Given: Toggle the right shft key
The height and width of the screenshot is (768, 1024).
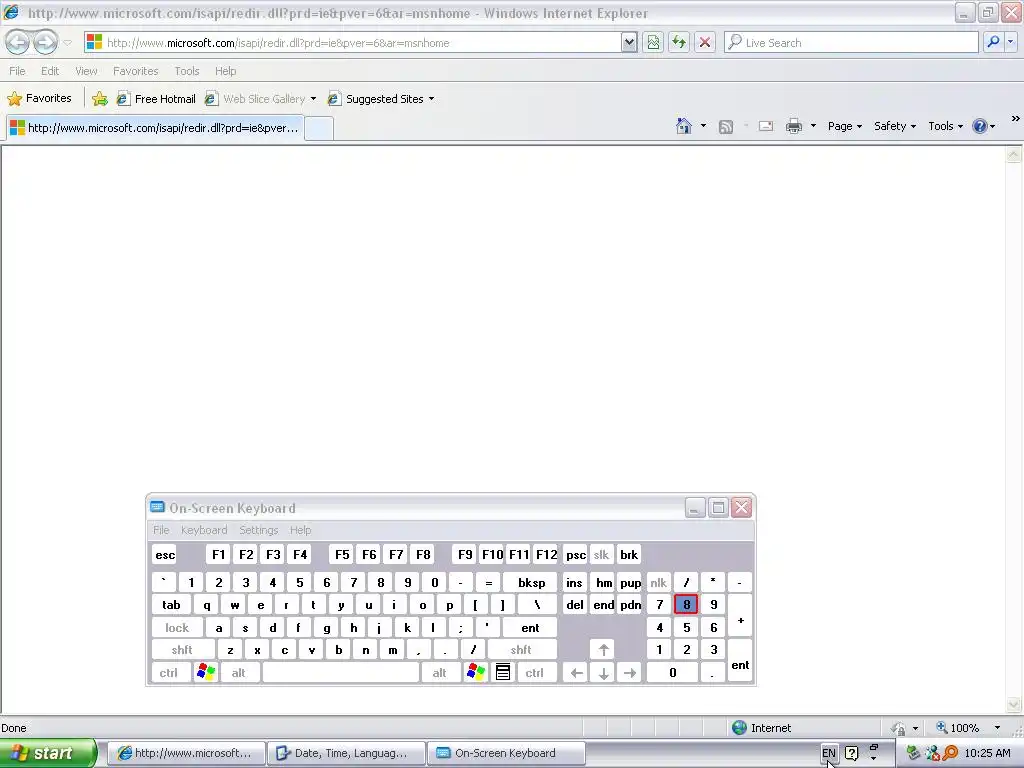Looking at the screenshot, I should click(x=521, y=650).
